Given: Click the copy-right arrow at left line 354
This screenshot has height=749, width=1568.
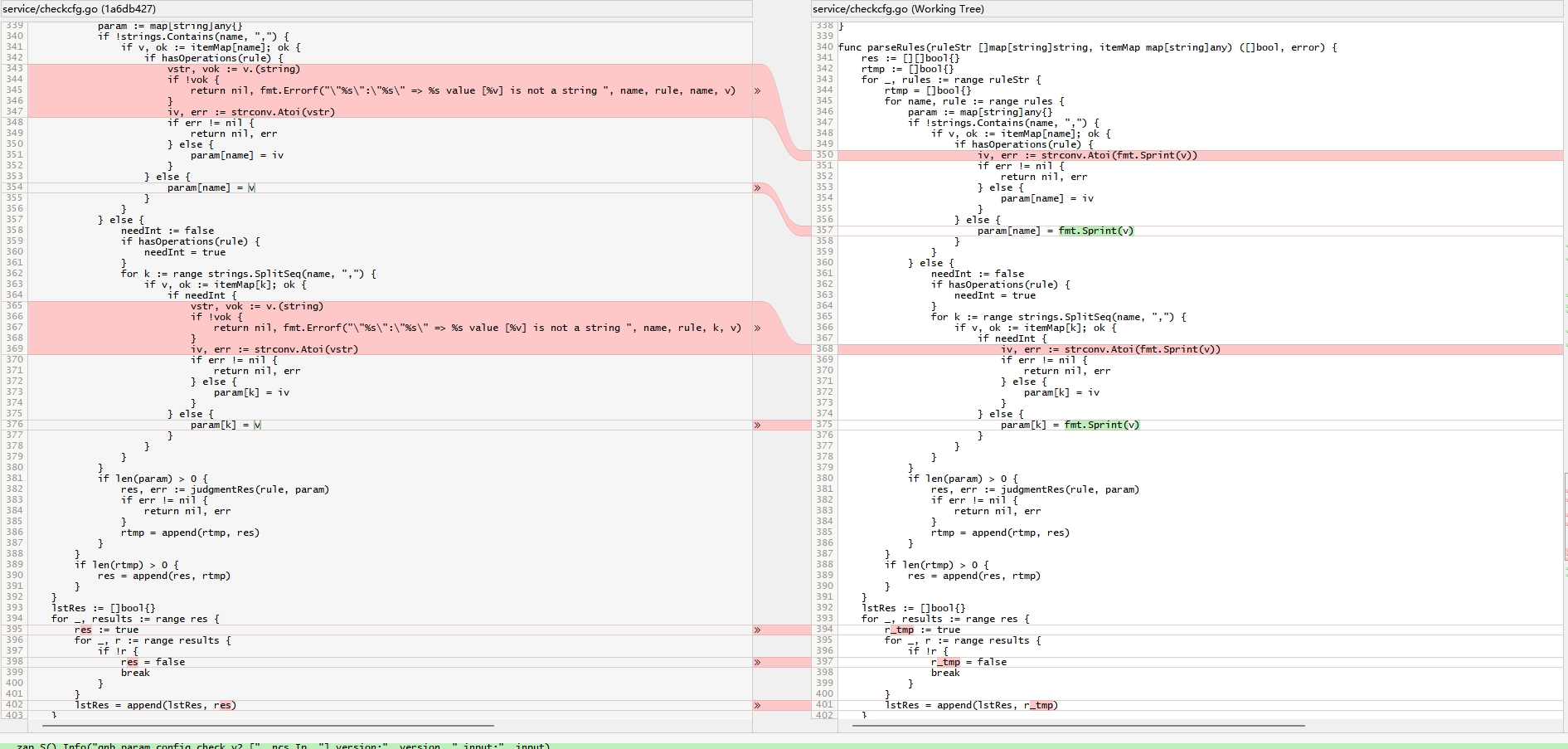Looking at the screenshot, I should point(757,187).
